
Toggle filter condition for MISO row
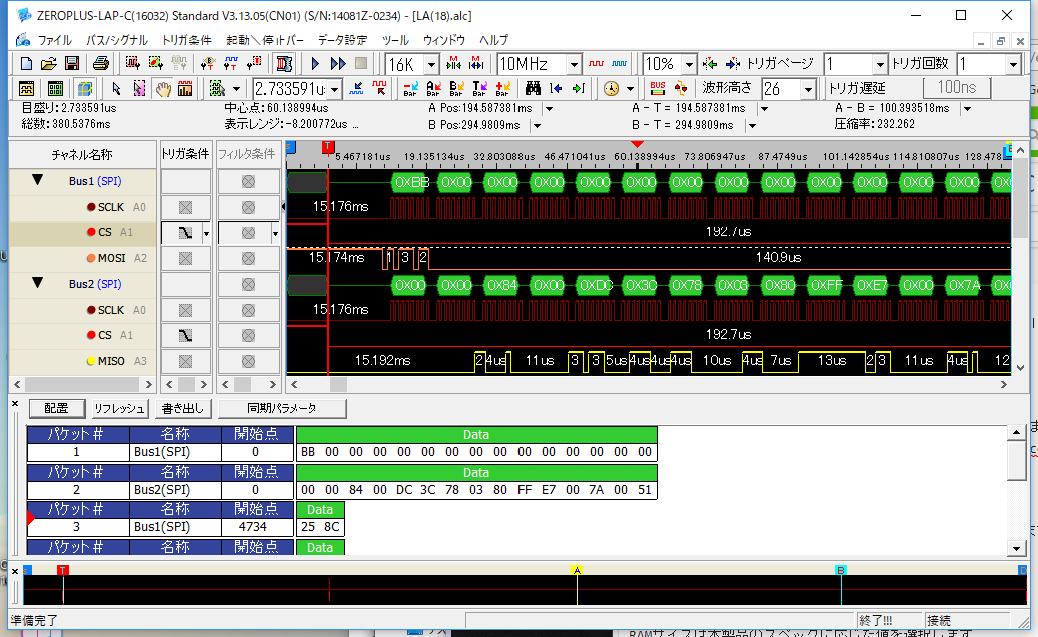pos(248,362)
